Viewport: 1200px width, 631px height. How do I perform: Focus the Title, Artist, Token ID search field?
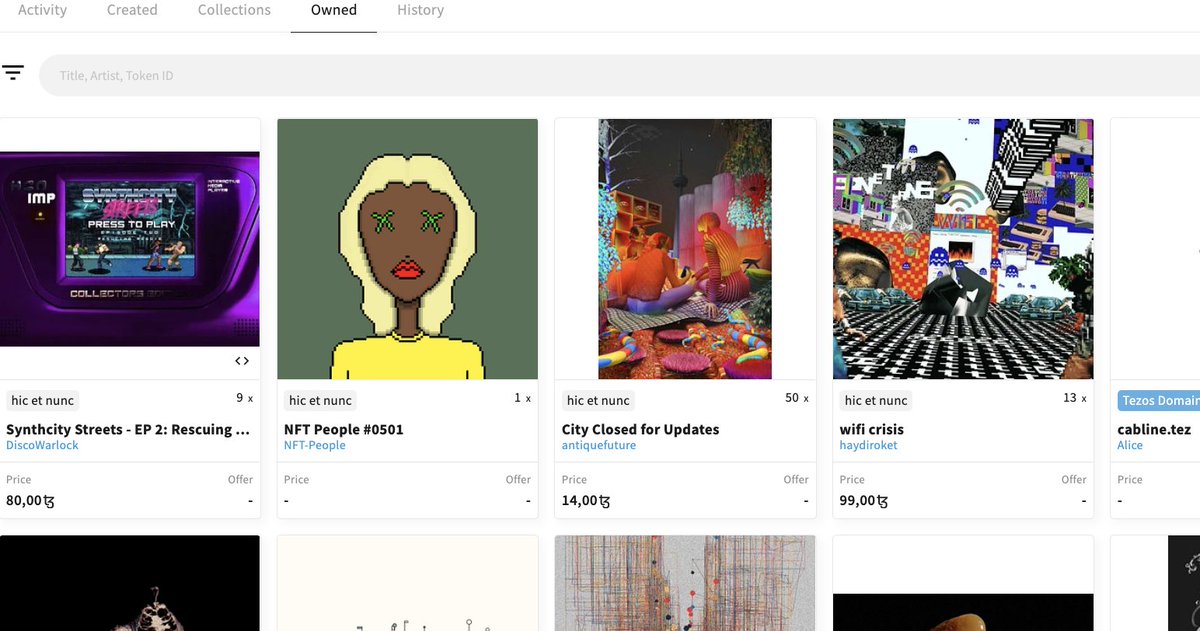point(620,76)
